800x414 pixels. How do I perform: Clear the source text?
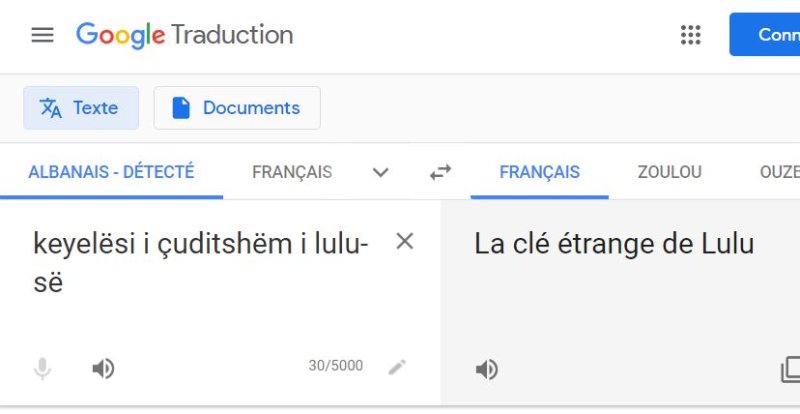coord(404,241)
